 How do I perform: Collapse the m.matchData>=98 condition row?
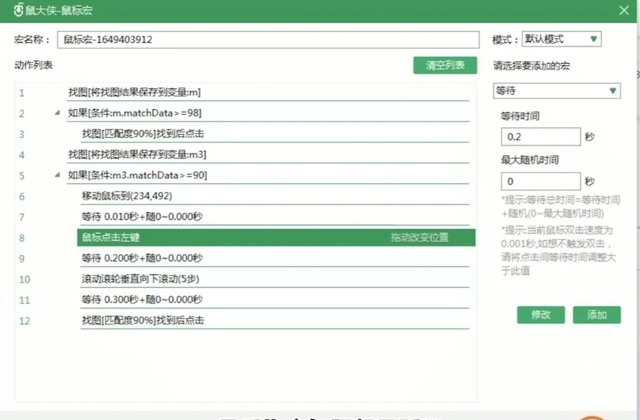tap(57, 113)
